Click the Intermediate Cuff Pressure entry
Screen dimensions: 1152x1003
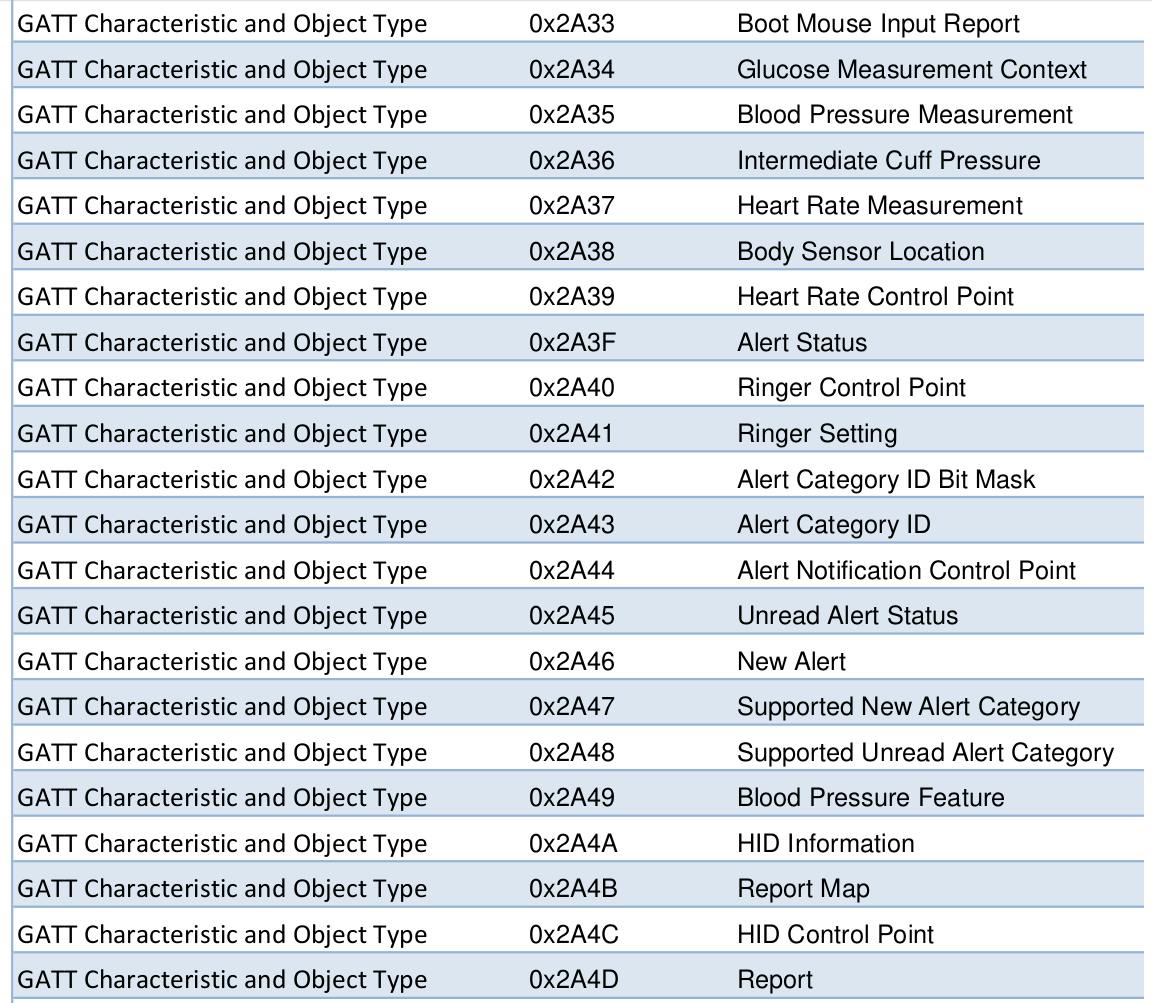[x=888, y=161]
